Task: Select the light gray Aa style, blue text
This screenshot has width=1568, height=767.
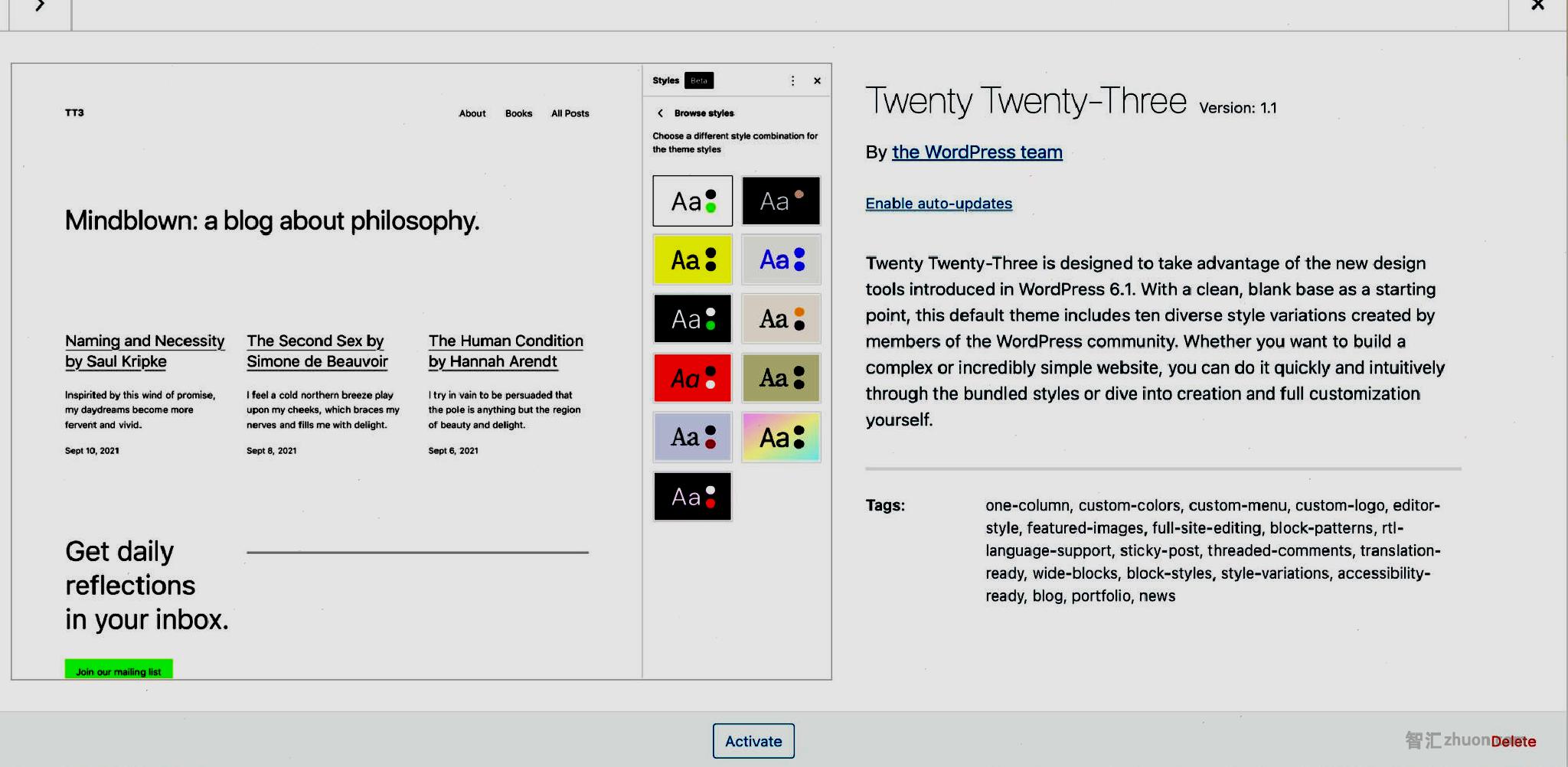Action: [x=781, y=259]
